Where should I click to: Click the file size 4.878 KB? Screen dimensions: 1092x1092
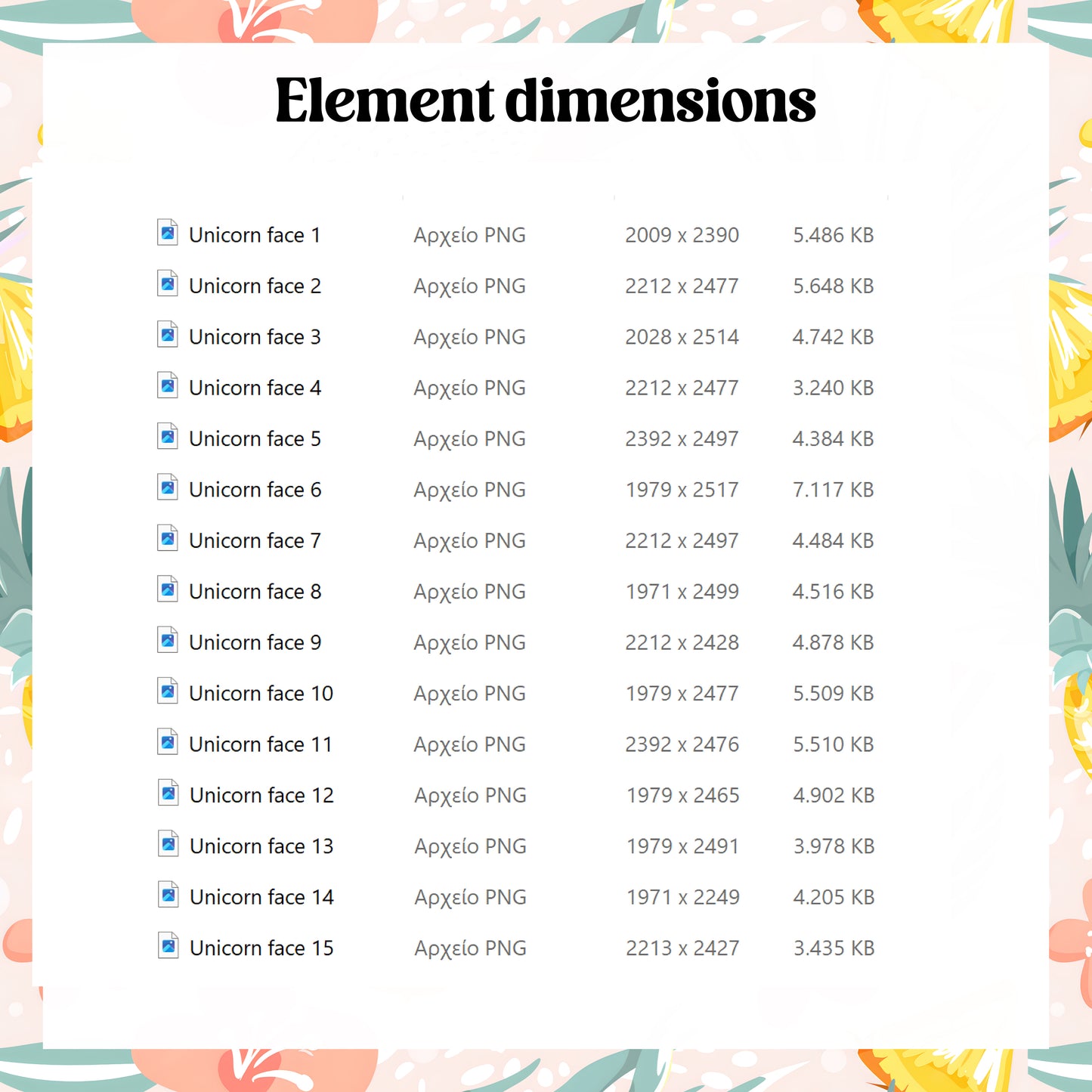click(x=833, y=642)
